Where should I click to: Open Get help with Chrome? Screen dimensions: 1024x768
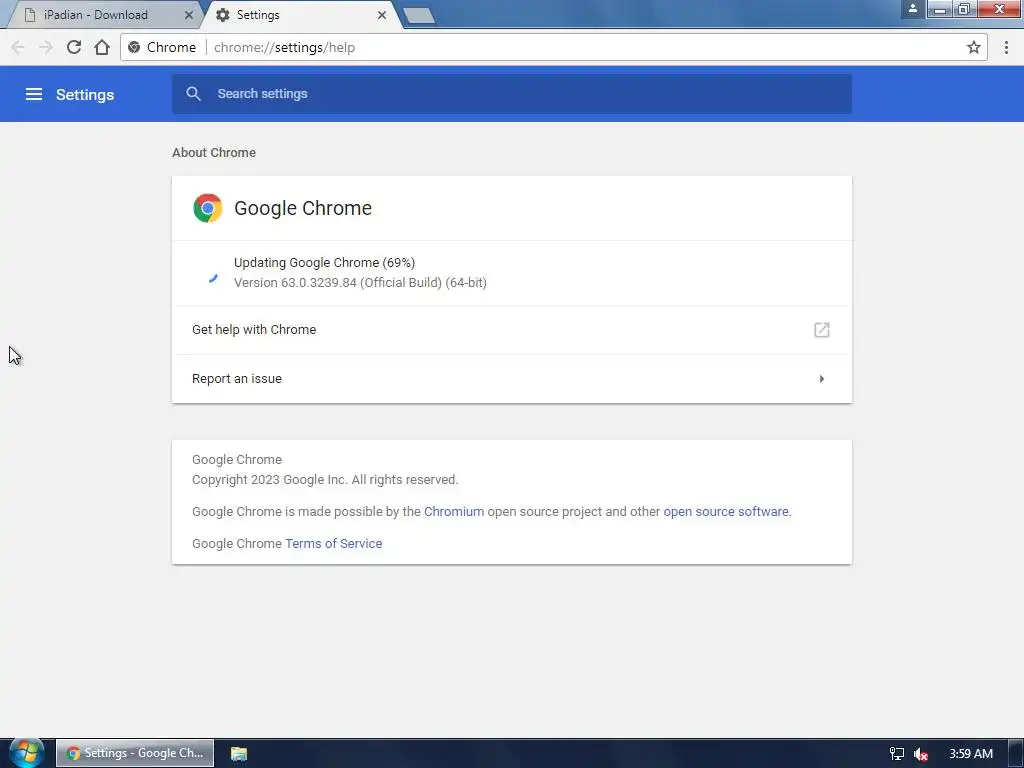512,330
